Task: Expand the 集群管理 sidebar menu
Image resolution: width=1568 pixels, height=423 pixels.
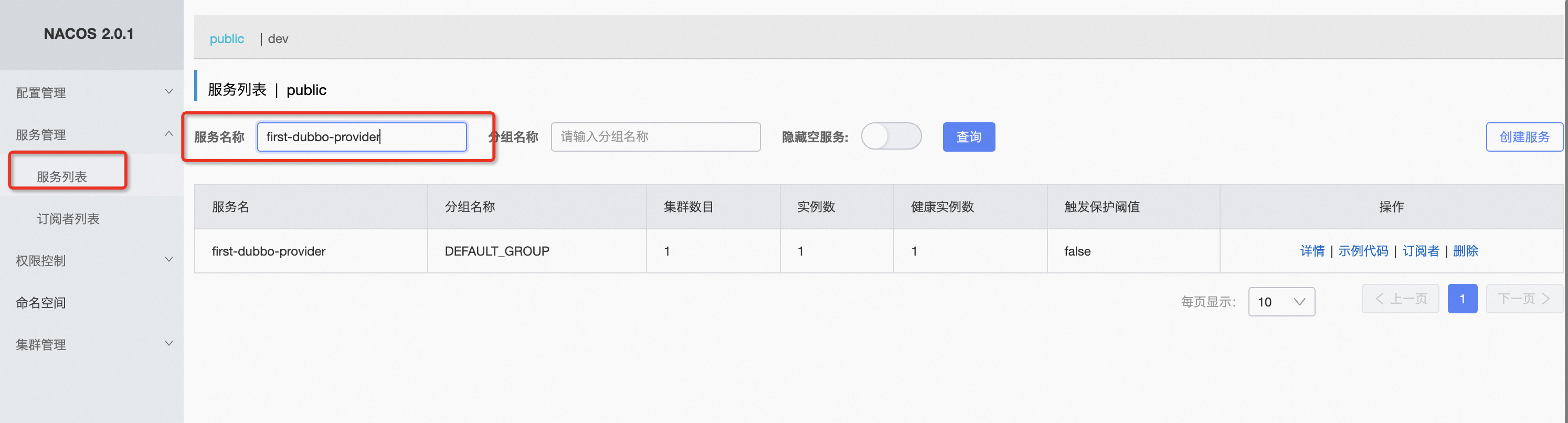Action: click(x=91, y=344)
